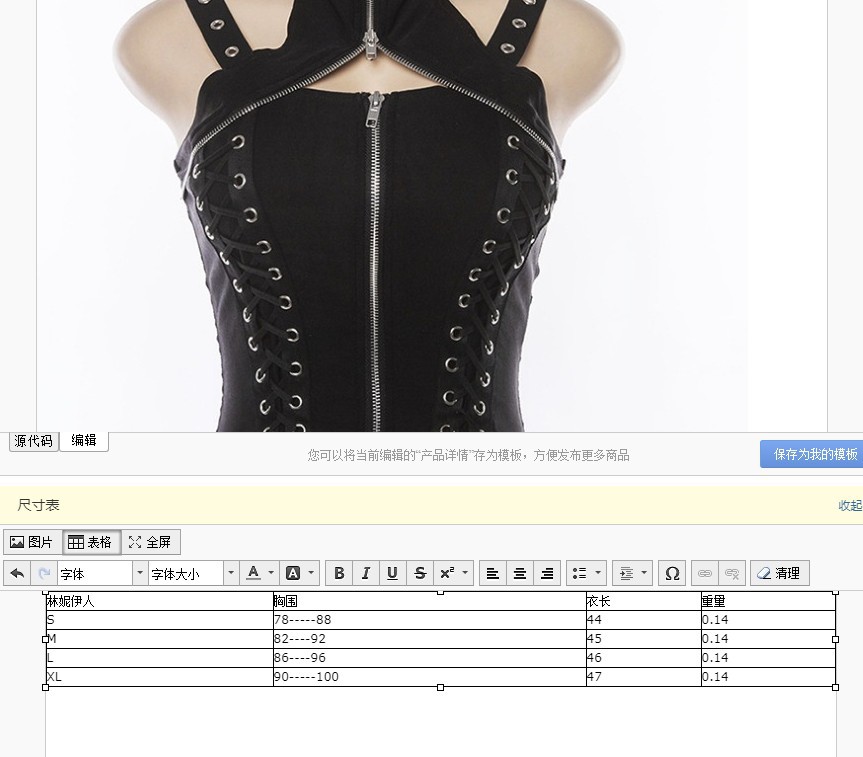
Task: Click the background color A icon
Action: pos(293,574)
